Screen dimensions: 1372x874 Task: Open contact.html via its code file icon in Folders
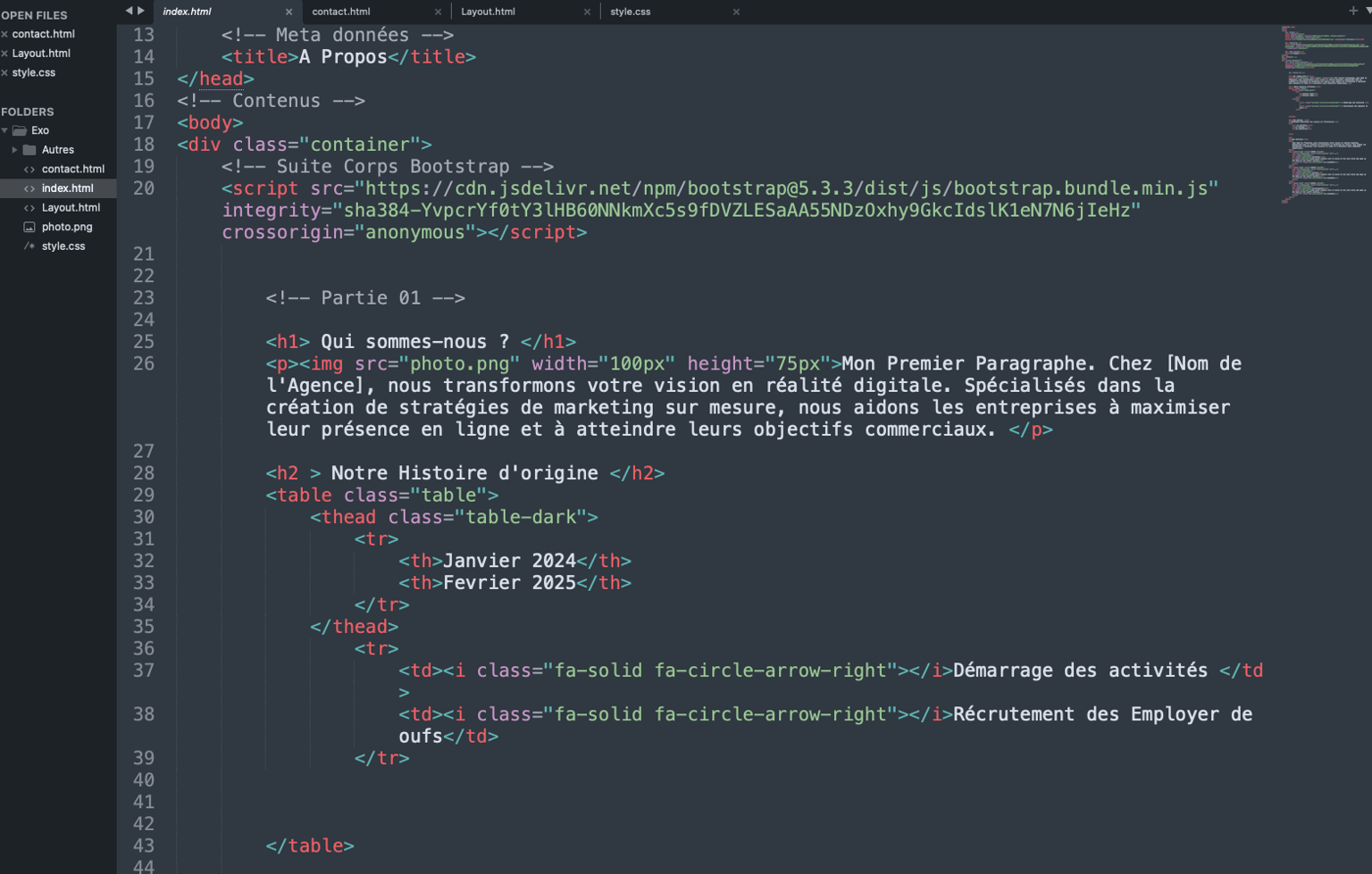[x=29, y=170]
